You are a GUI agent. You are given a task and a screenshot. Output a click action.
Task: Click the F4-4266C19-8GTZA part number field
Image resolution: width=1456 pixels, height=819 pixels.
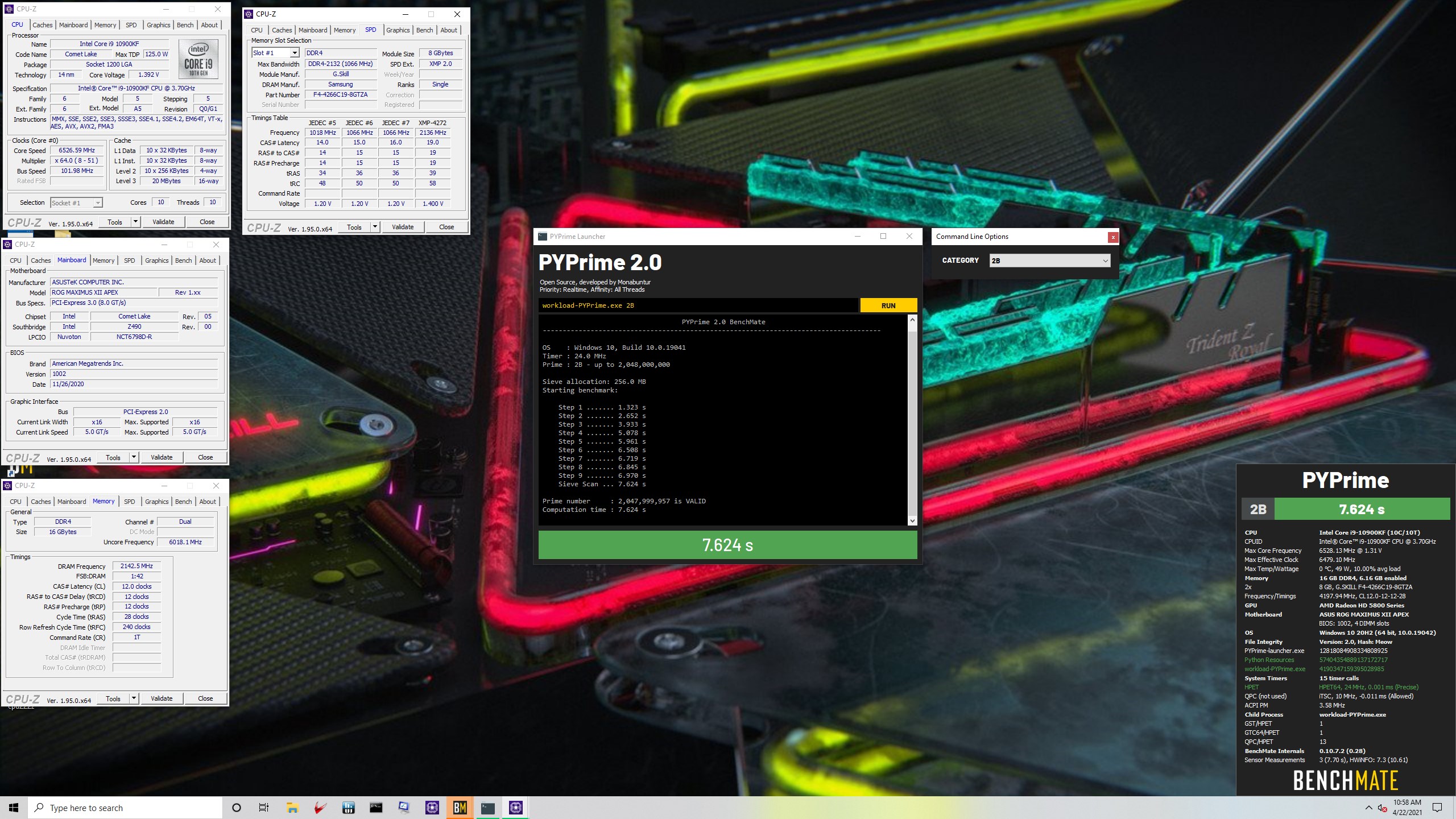point(341,94)
